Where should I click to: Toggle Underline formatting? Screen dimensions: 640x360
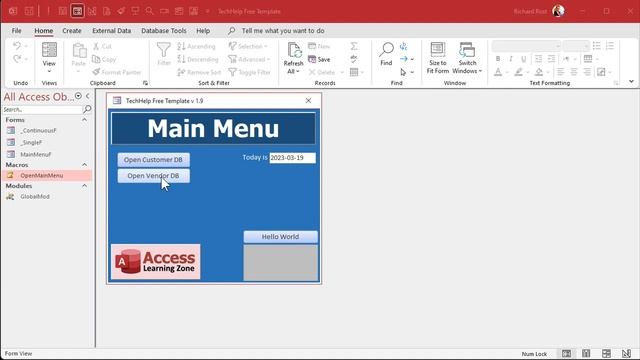524,59
